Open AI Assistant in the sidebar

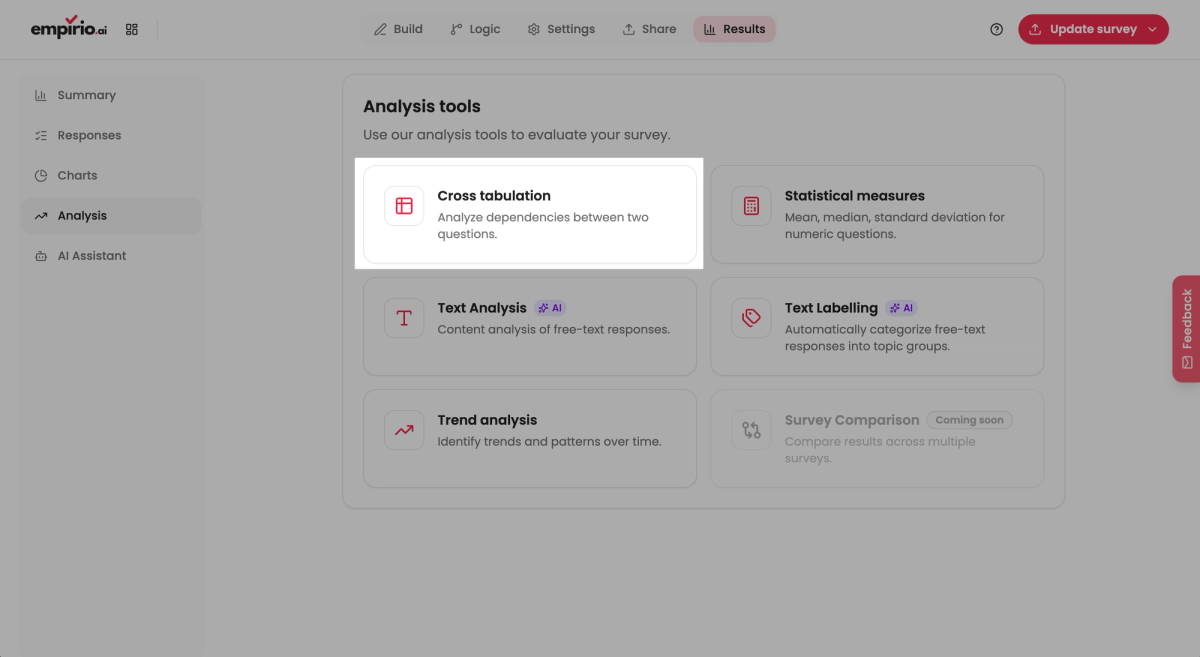click(x=111, y=256)
